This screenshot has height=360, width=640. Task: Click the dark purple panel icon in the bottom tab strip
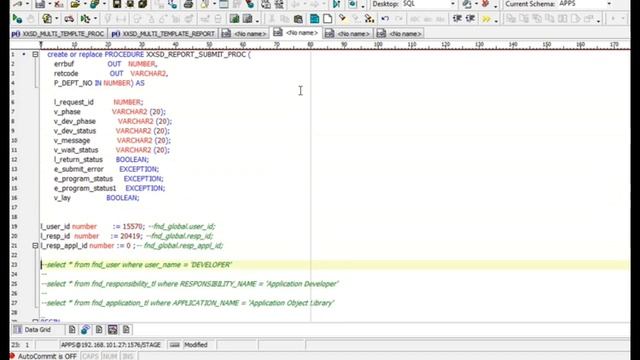(x=113, y=329)
